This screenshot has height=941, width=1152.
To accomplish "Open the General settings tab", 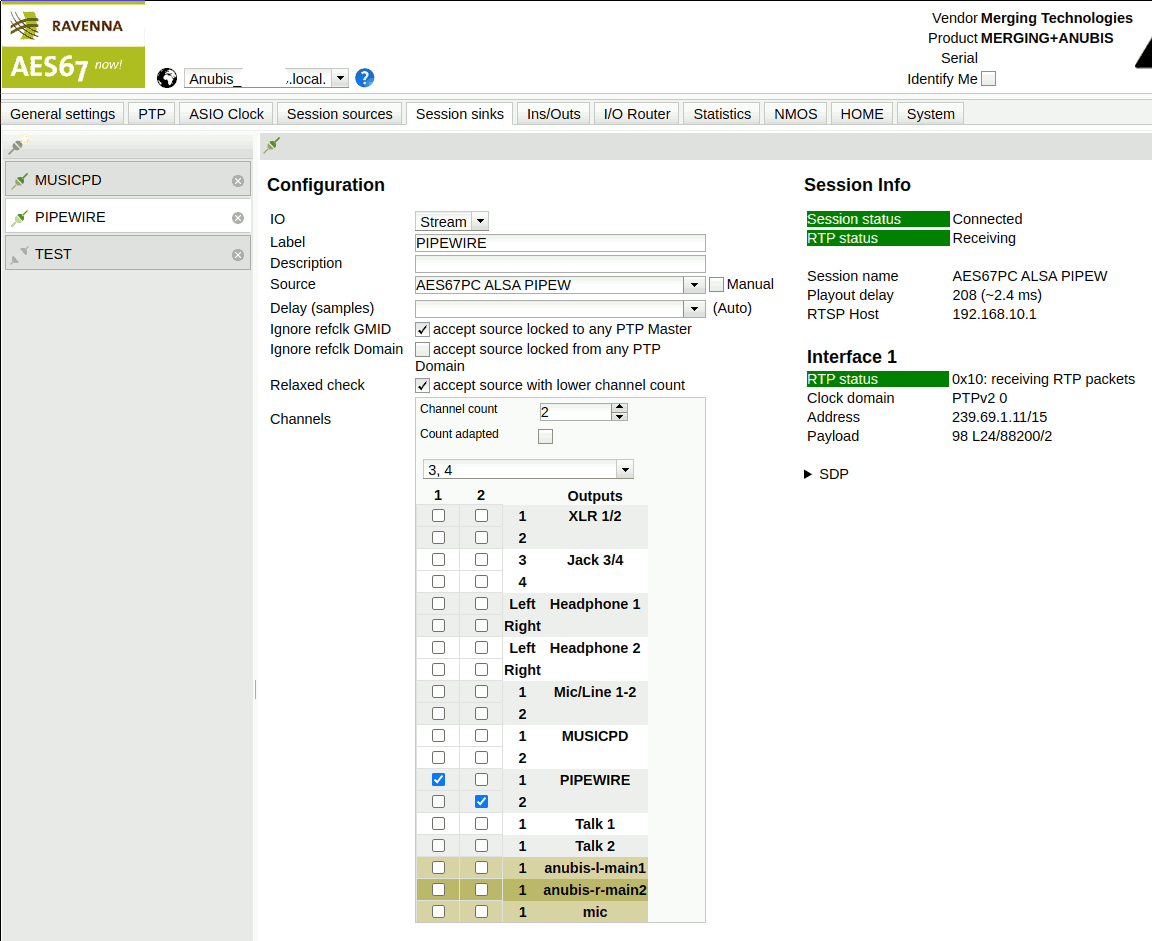I will [62, 114].
